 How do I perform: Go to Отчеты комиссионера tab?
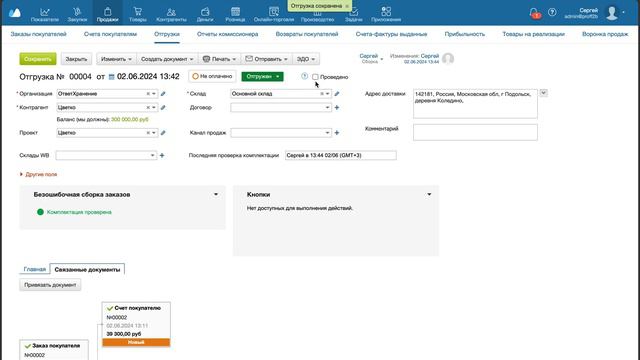[227, 34]
